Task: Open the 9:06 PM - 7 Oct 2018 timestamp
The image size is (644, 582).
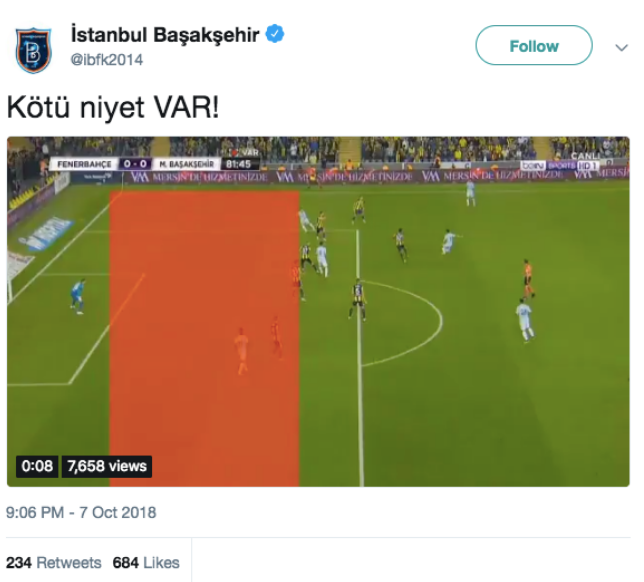Action: pos(81,513)
